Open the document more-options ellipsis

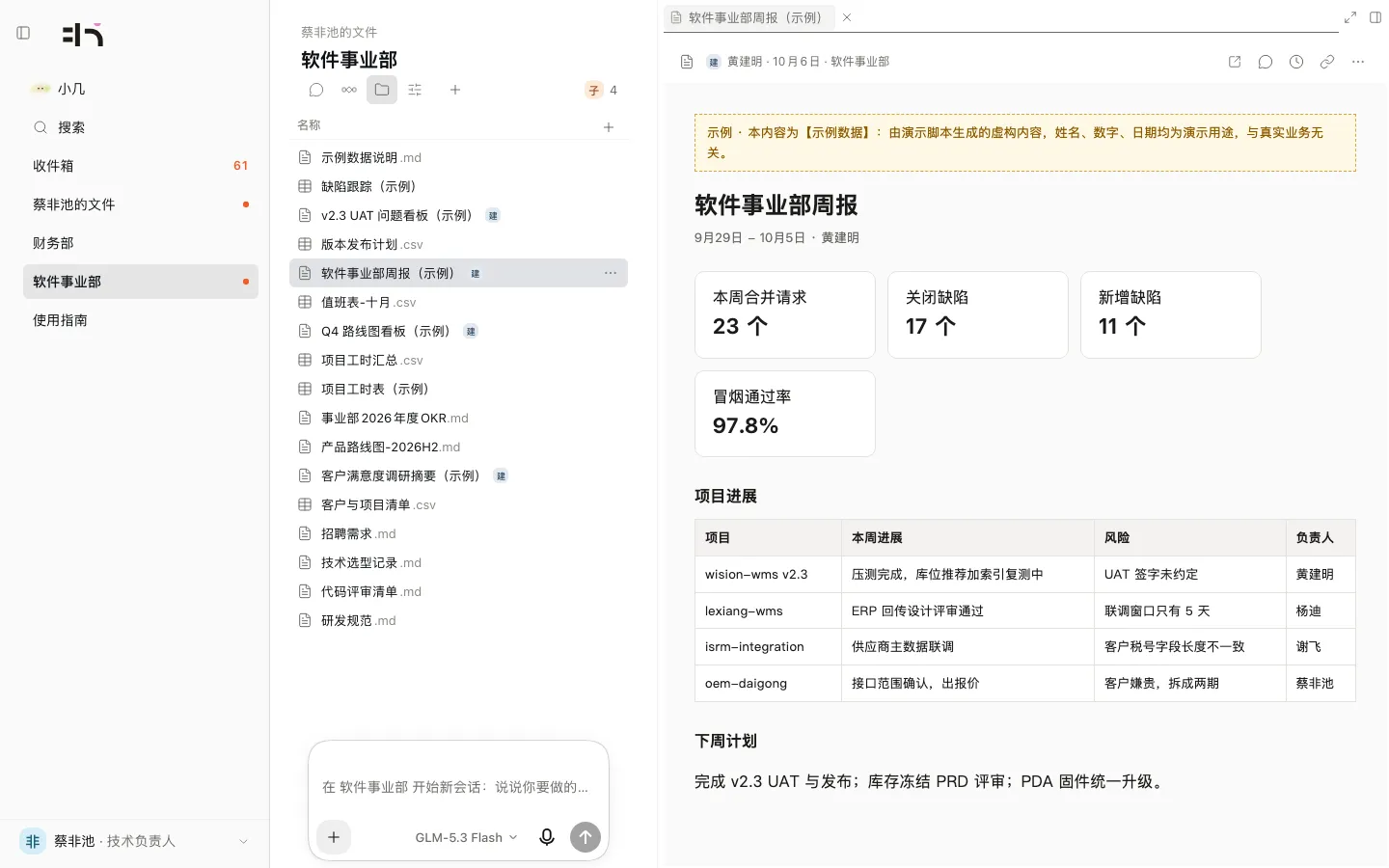pyautogui.click(x=1358, y=62)
